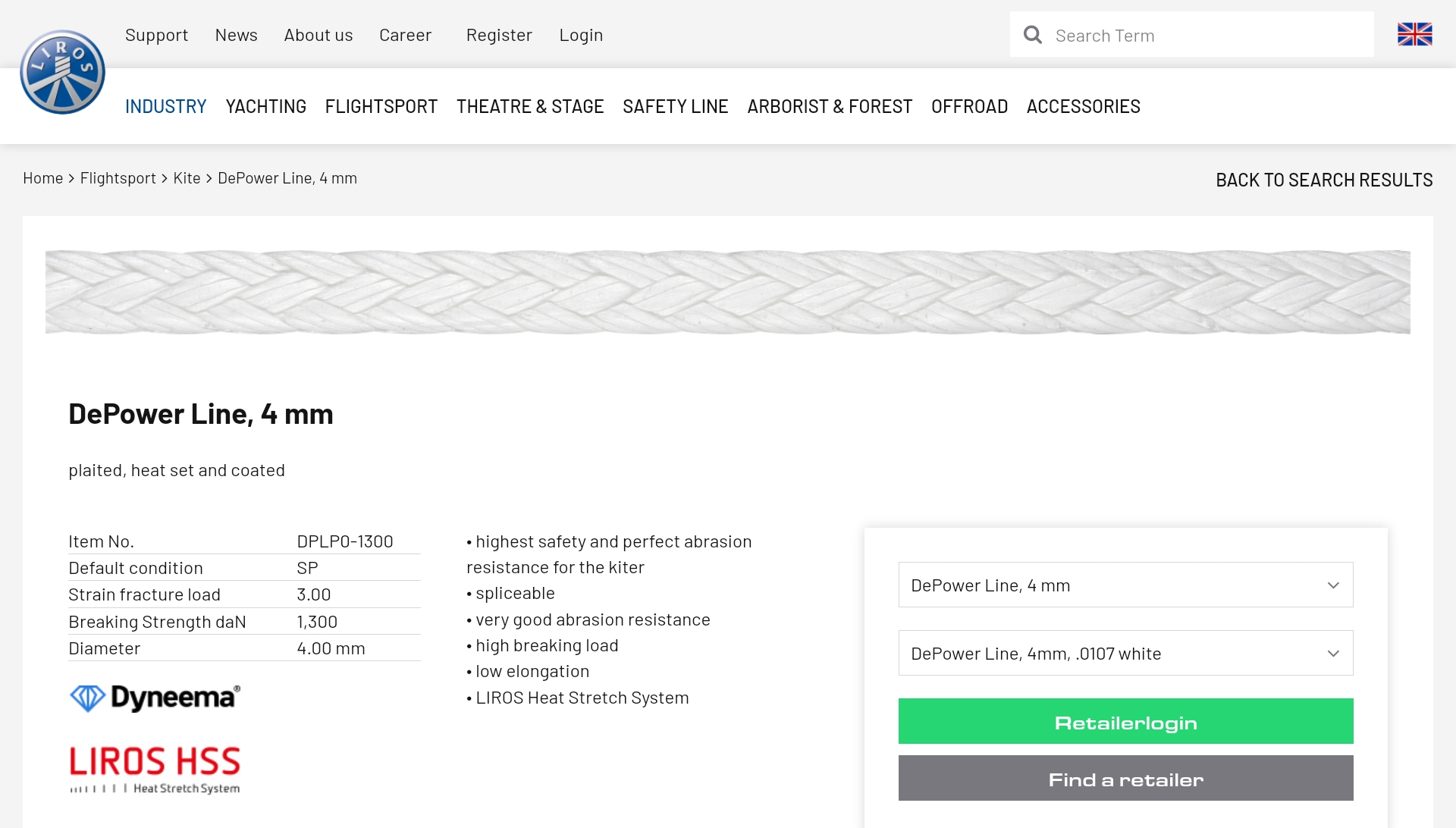Open the UK flag language selector
The image size is (1456, 828).
tap(1414, 34)
